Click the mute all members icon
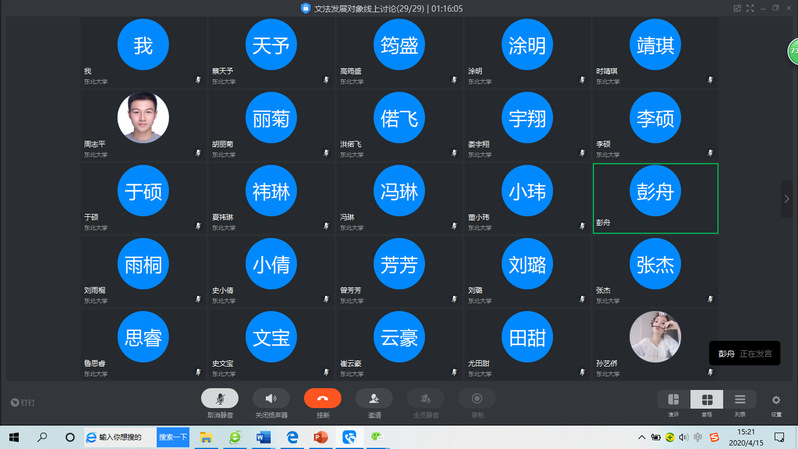 click(425, 399)
